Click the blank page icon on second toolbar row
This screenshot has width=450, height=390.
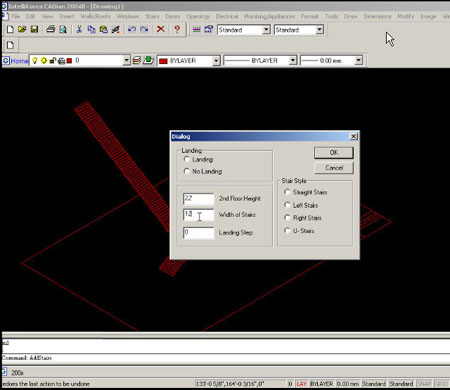[x=10, y=45]
